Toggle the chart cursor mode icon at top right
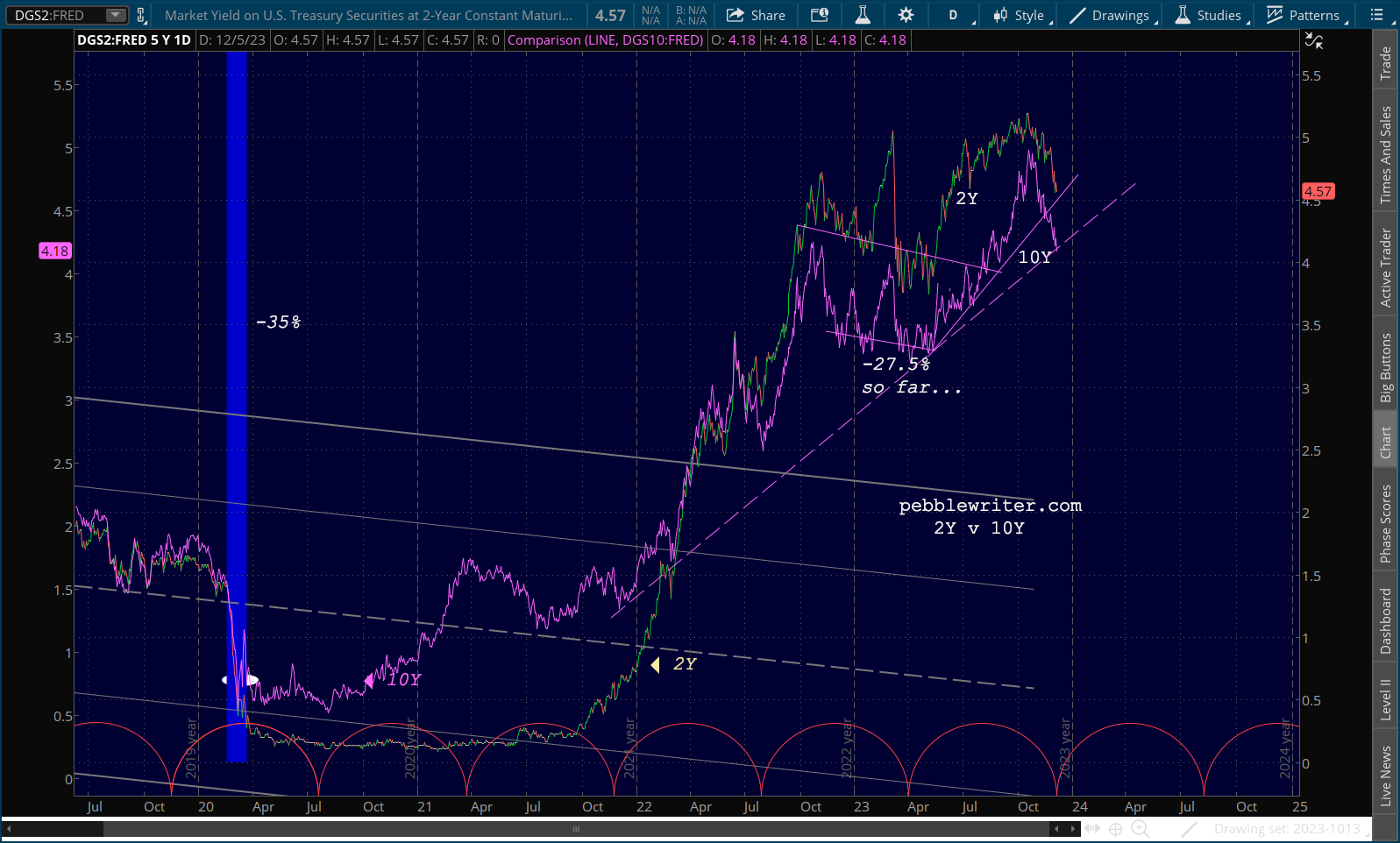 click(x=1313, y=40)
